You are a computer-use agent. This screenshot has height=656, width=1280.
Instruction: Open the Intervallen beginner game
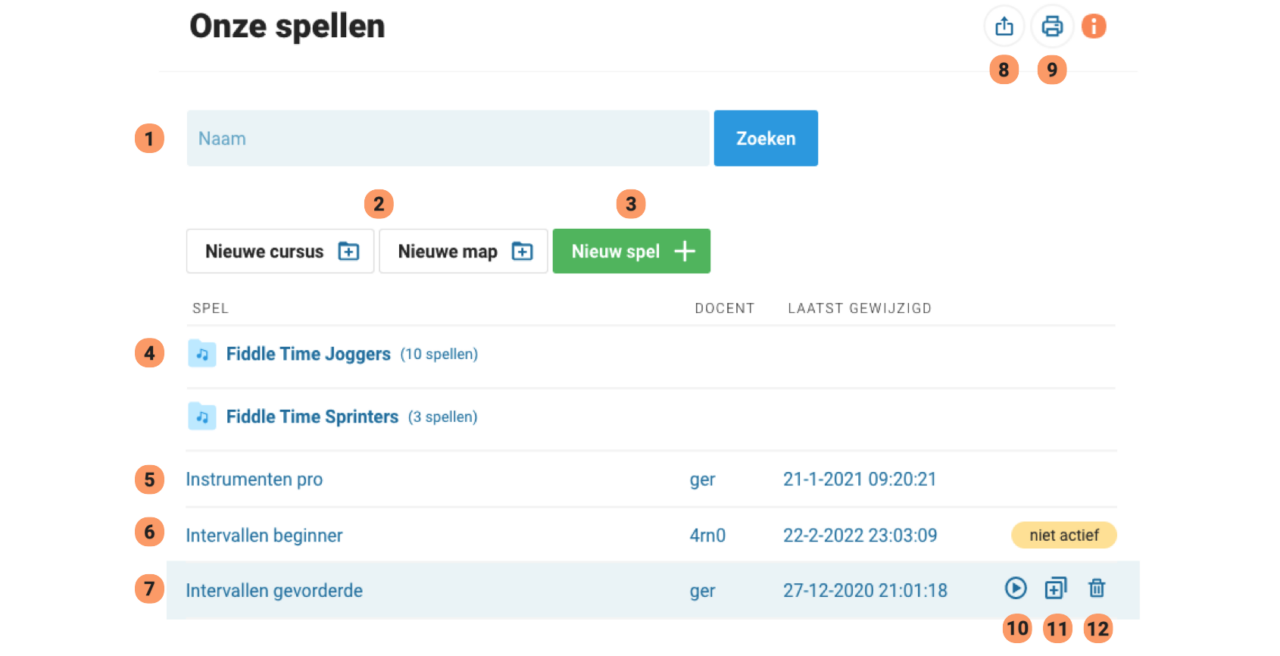(x=264, y=535)
